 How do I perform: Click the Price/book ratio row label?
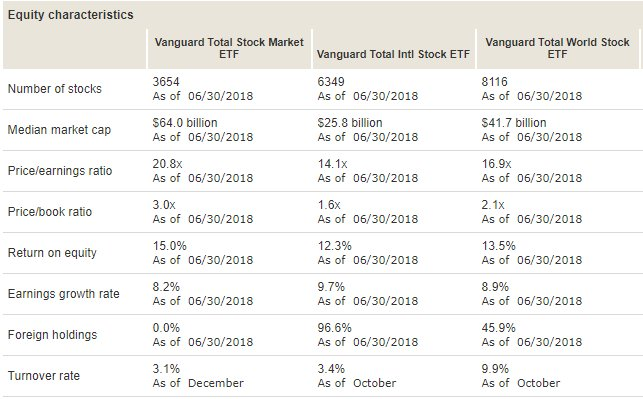coord(50,212)
